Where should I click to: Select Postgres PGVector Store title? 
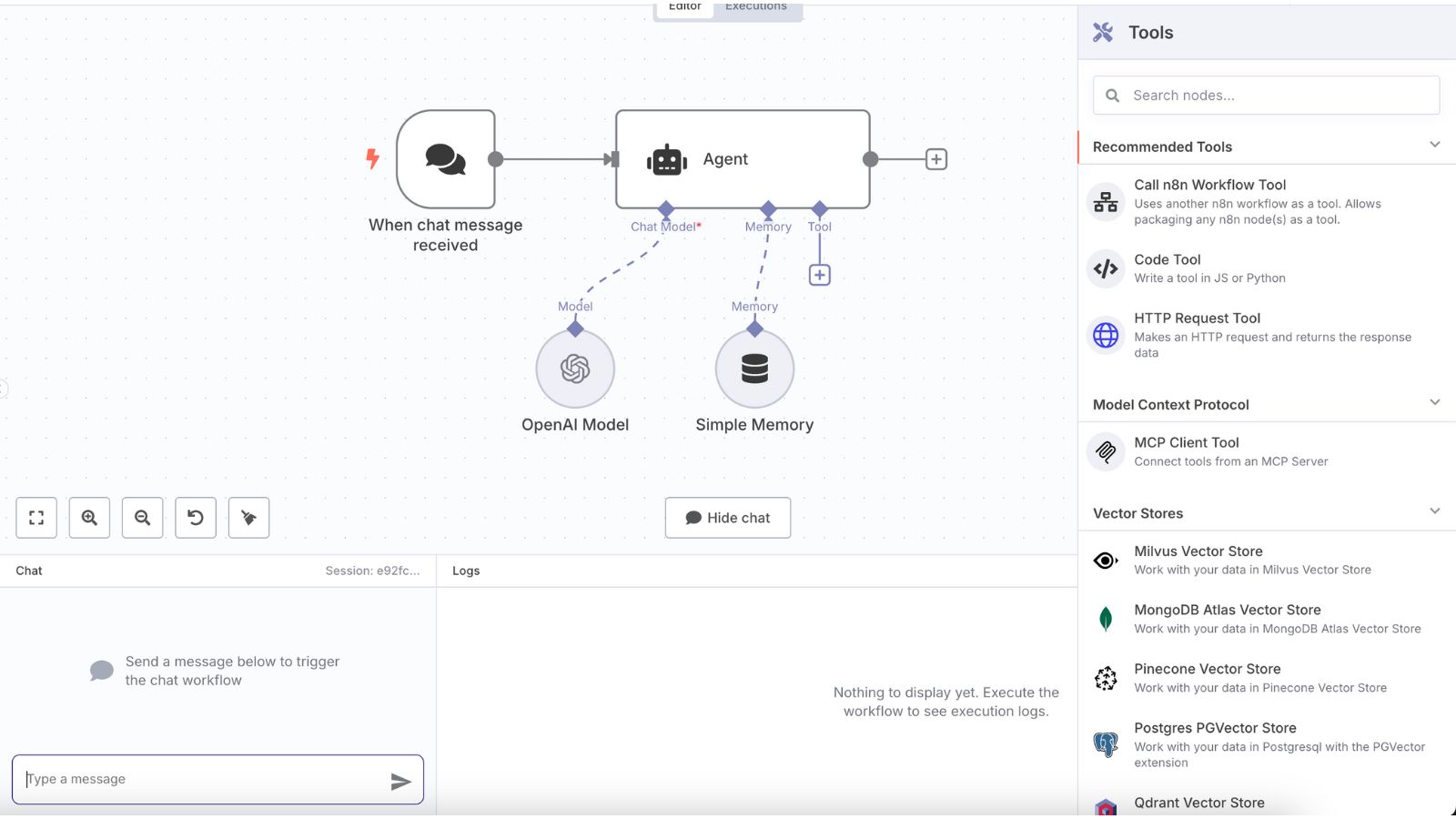tap(1216, 728)
